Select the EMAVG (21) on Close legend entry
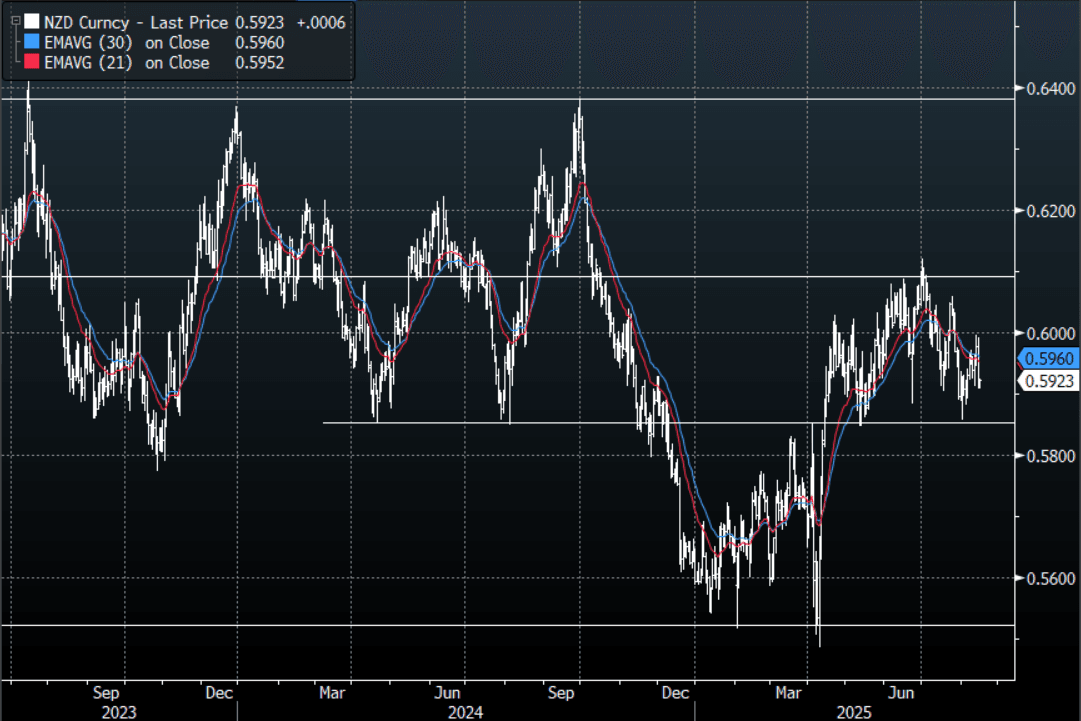Image resolution: width=1081 pixels, height=721 pixels. 127,62
